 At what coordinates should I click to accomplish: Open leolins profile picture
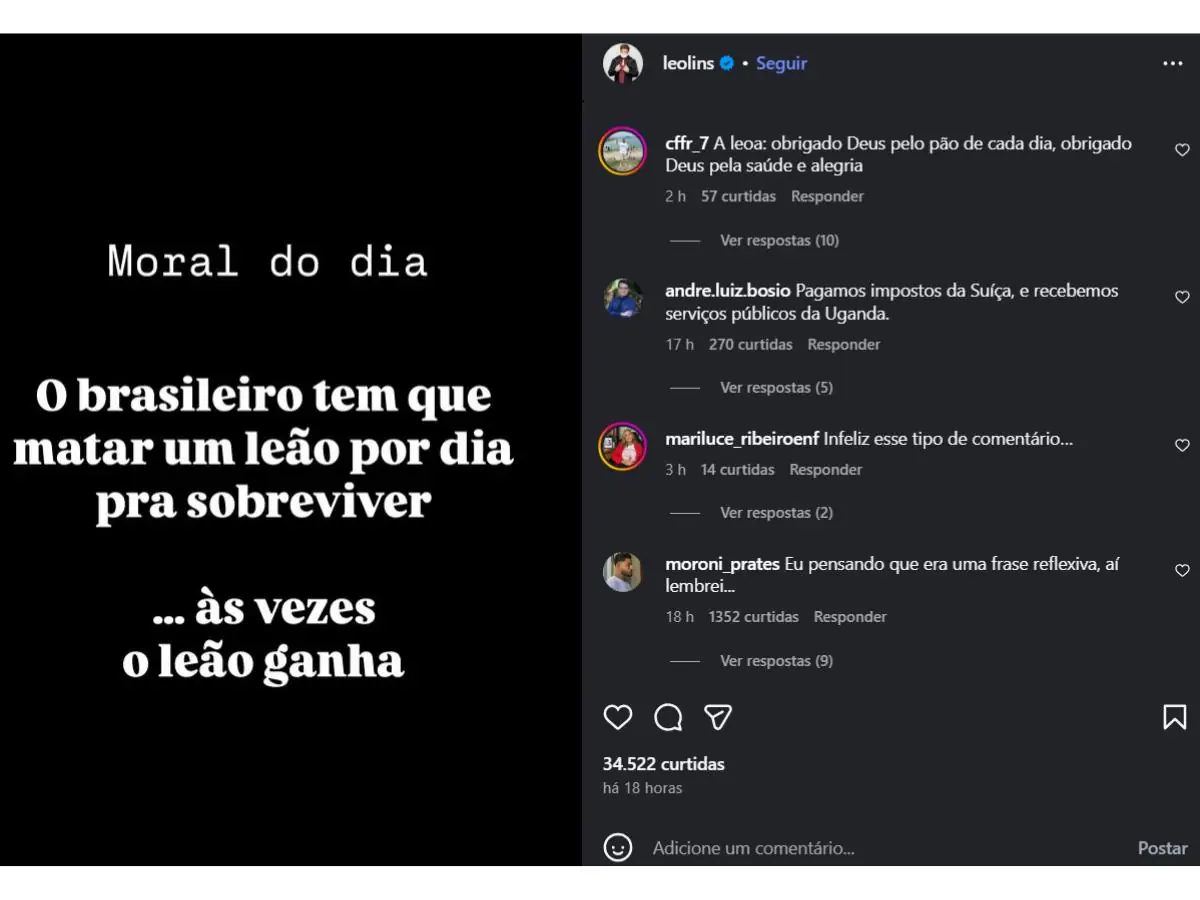click(x=622, y=64)
